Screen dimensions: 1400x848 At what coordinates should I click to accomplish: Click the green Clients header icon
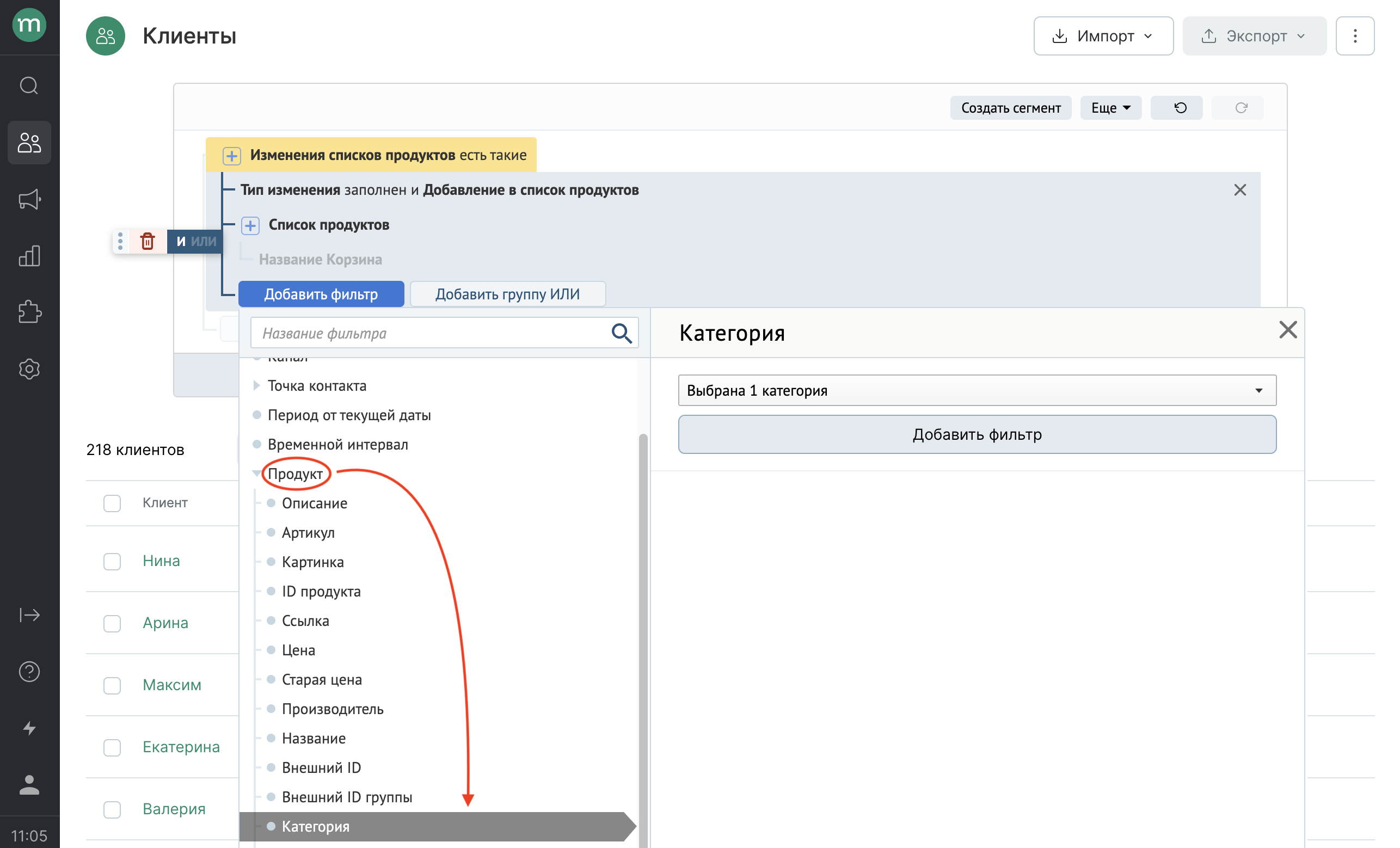[105, 36]
